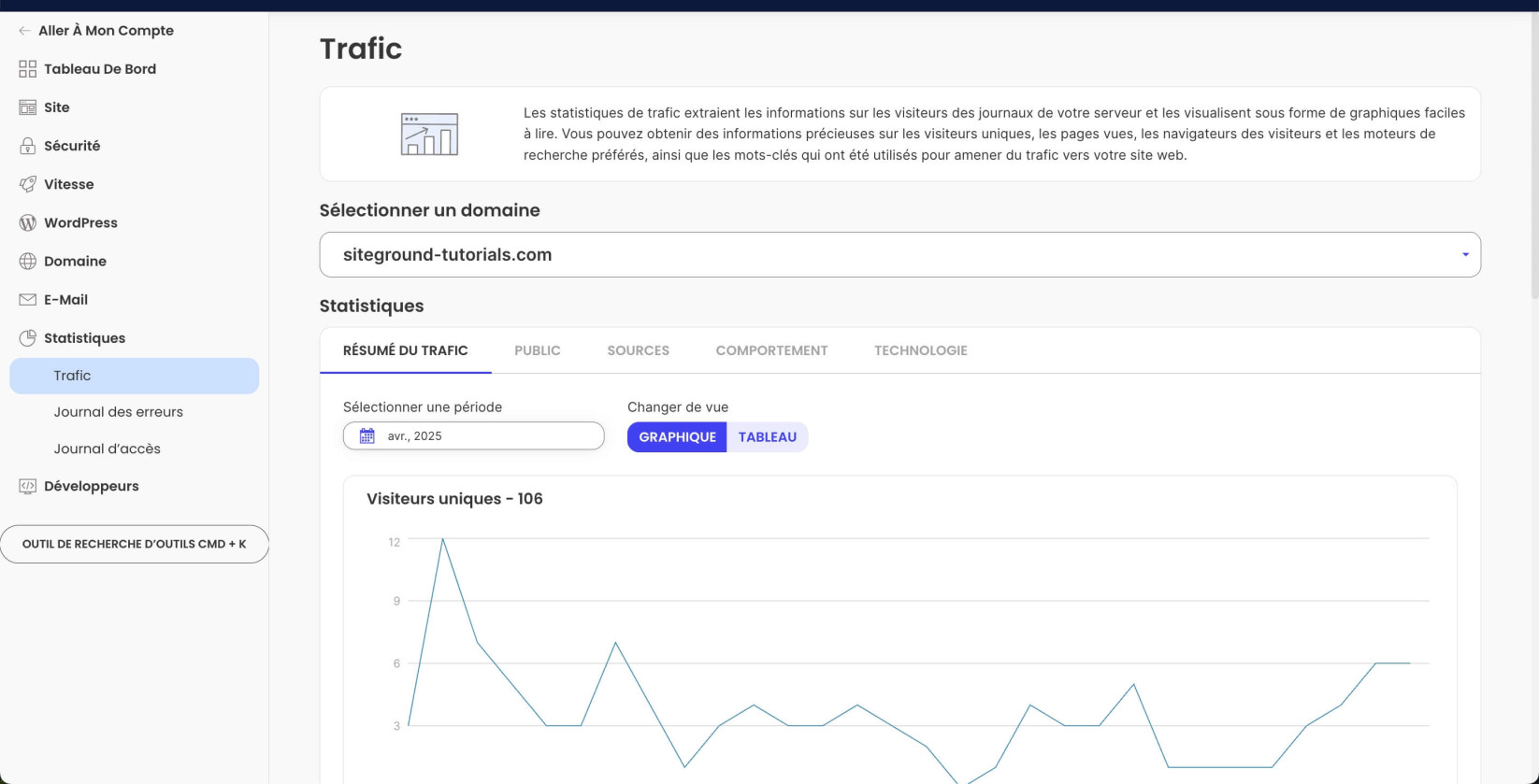Click the Trafic page heading
The image size is (1539, 784).
coord(361,49)
